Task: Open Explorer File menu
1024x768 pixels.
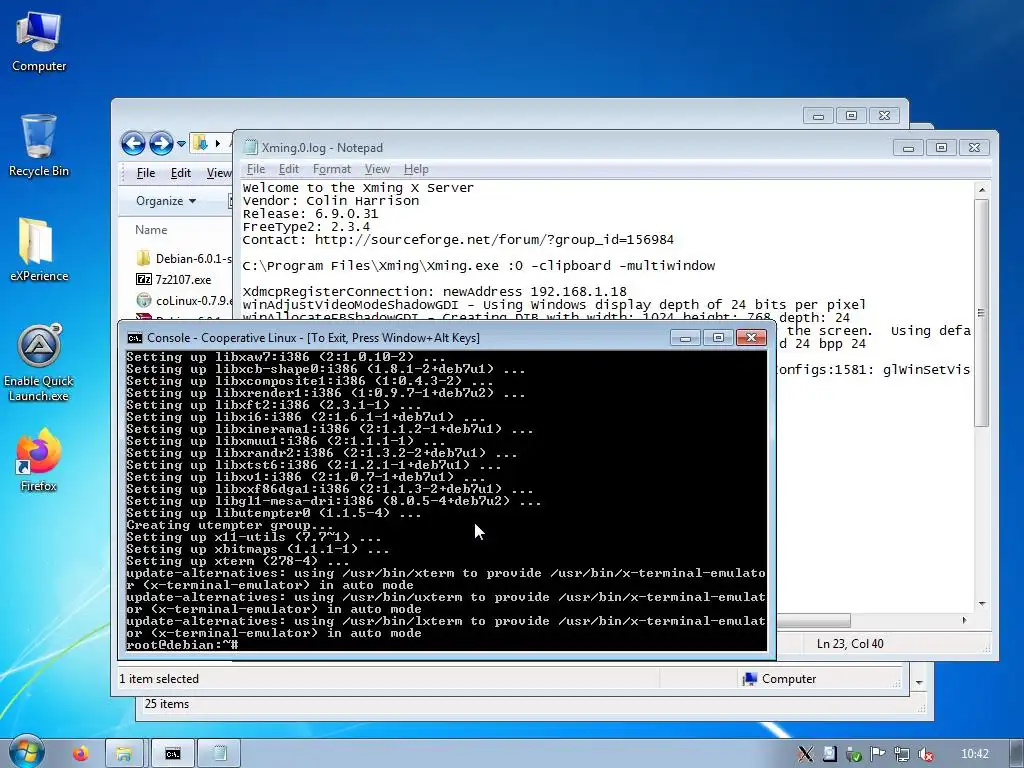Action: [x=146, y=173]
